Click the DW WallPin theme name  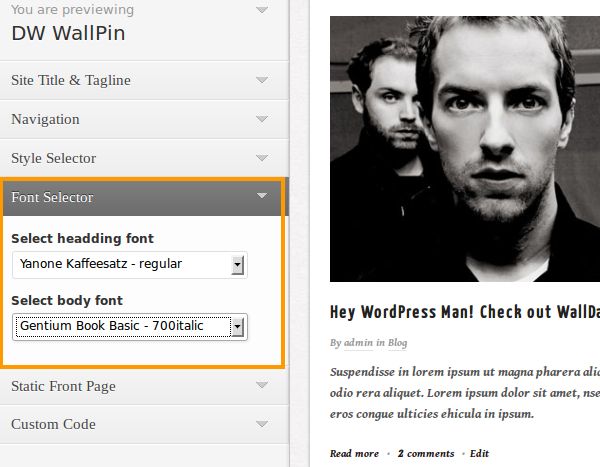click(68, 33)
